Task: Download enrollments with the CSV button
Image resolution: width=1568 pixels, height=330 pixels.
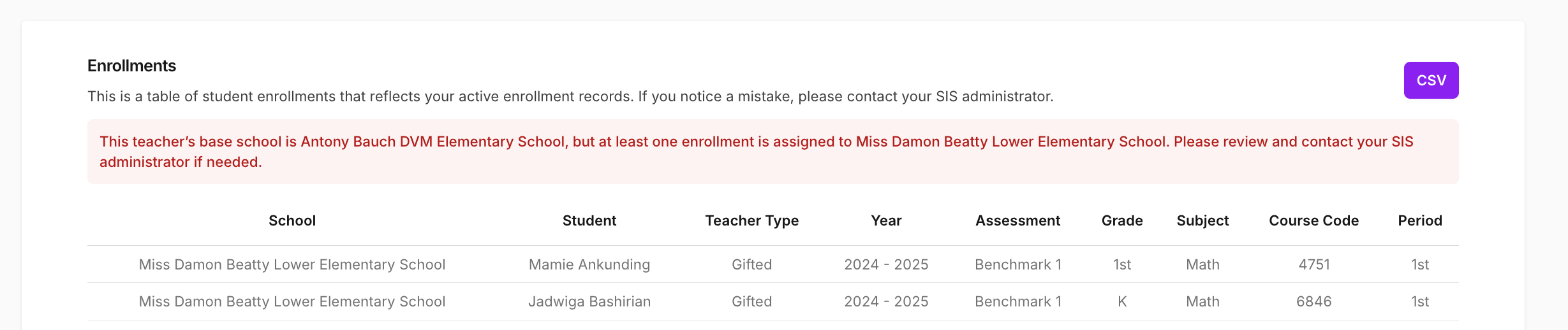Action: pyautogui.click(x=1430, y=80)
